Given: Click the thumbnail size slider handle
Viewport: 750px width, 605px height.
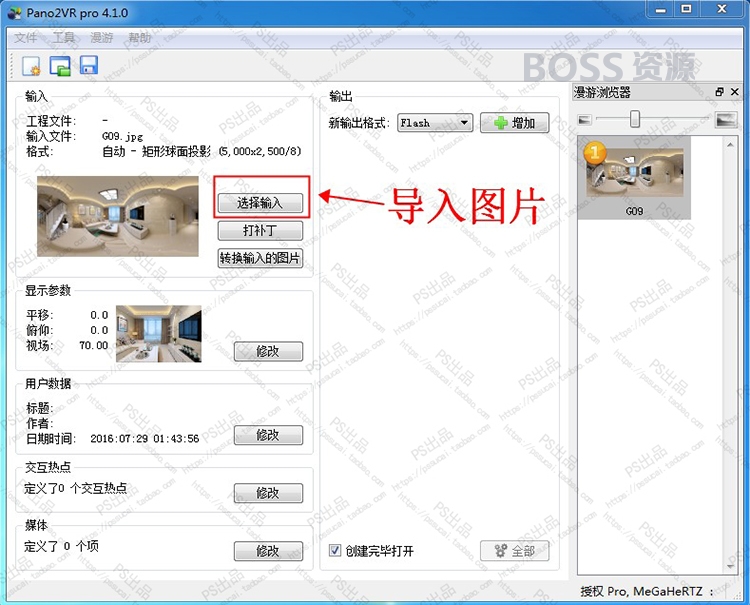Looking at the screenshot, I should [x=635, y=119].
